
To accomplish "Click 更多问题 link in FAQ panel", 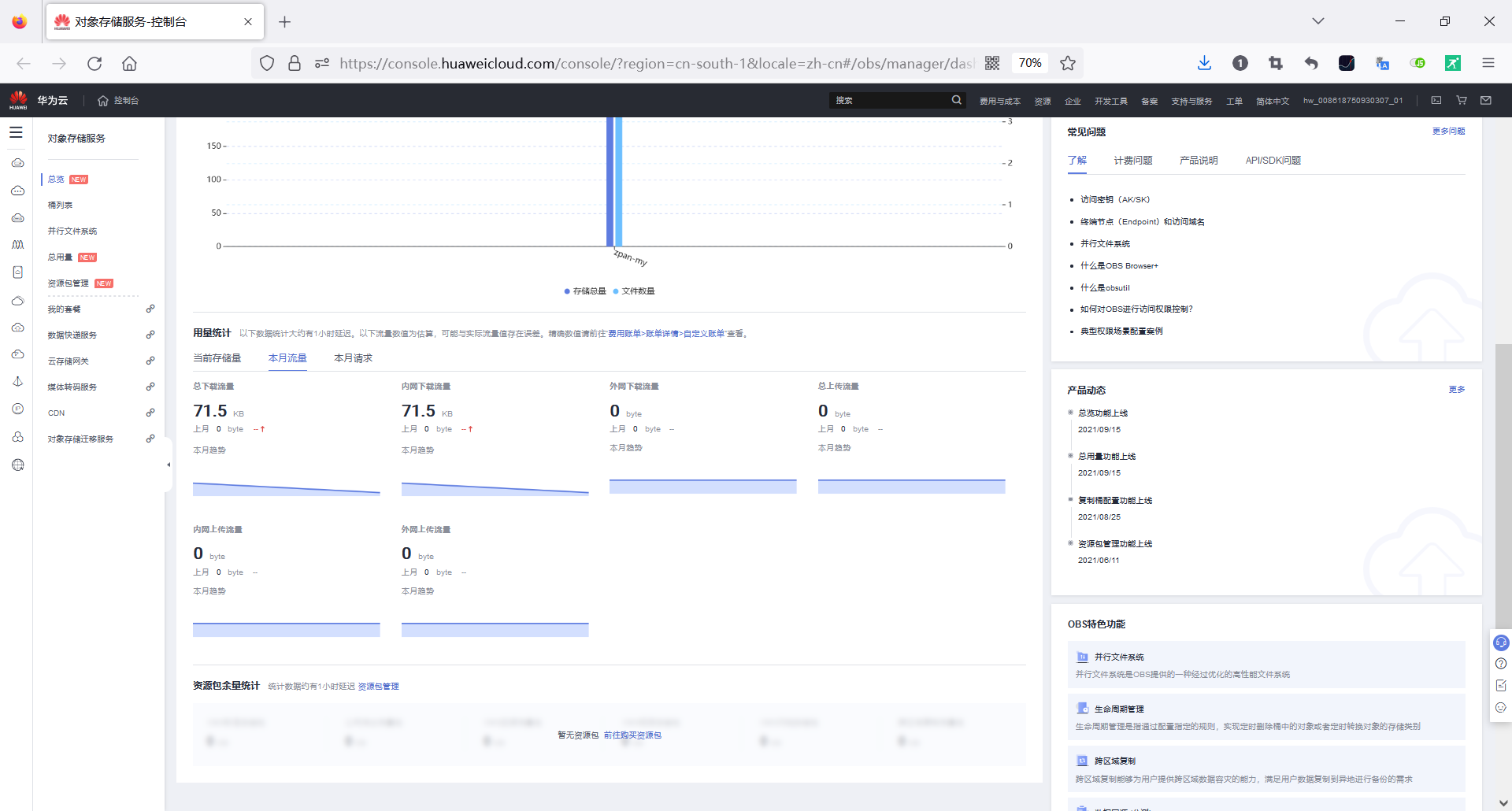I will pos(1448,131).
